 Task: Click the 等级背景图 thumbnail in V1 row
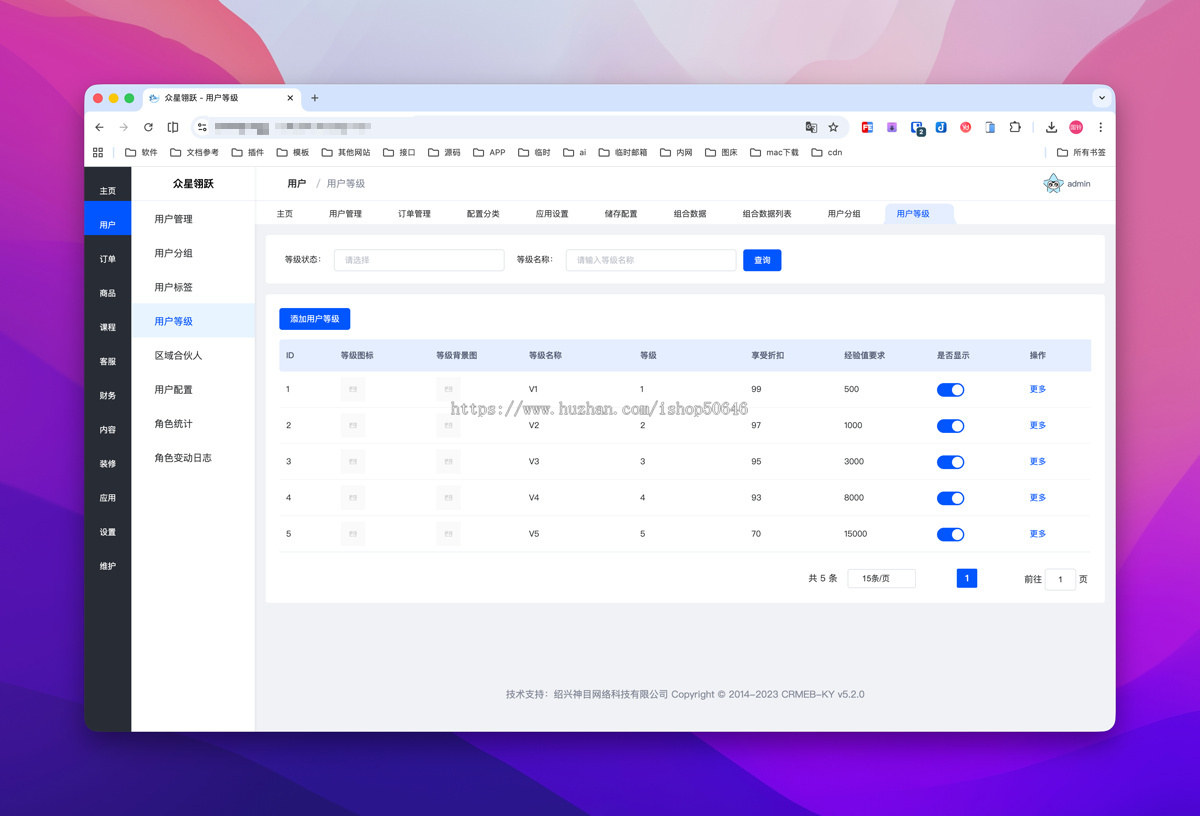tap(449, 389)
